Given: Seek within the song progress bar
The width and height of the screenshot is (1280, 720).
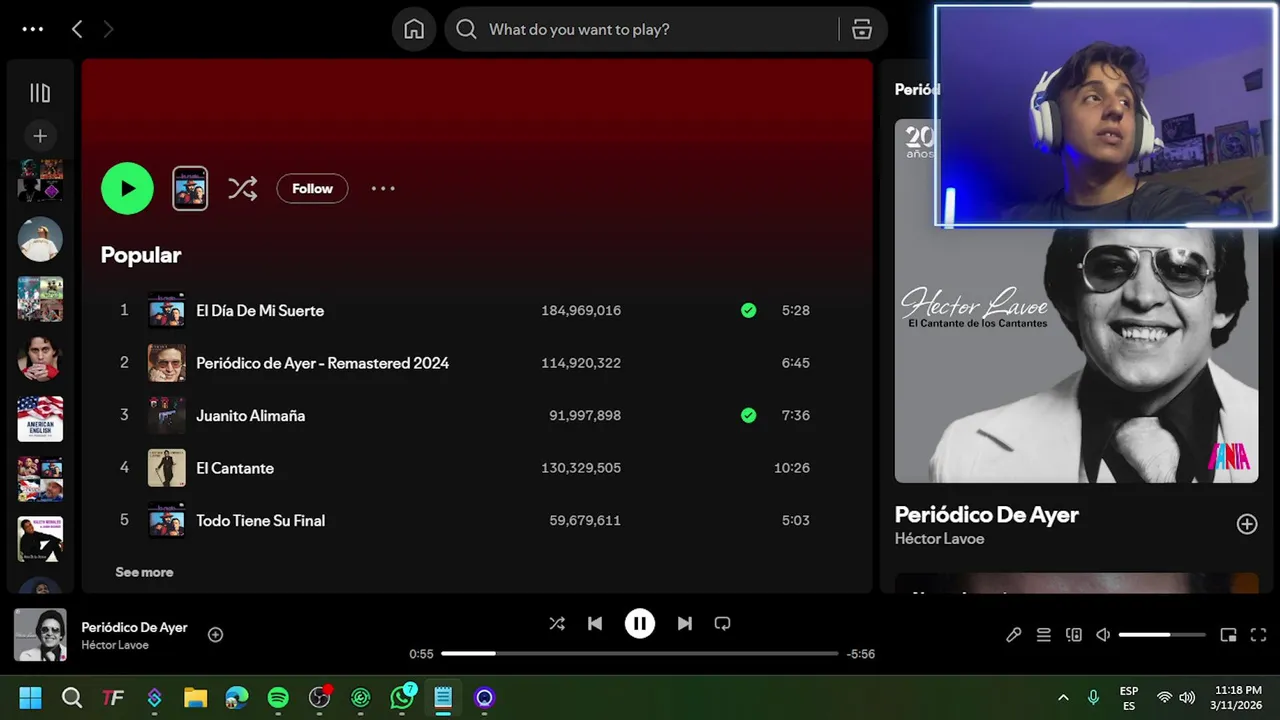Looking at the screenshot, I should [640, 654].
